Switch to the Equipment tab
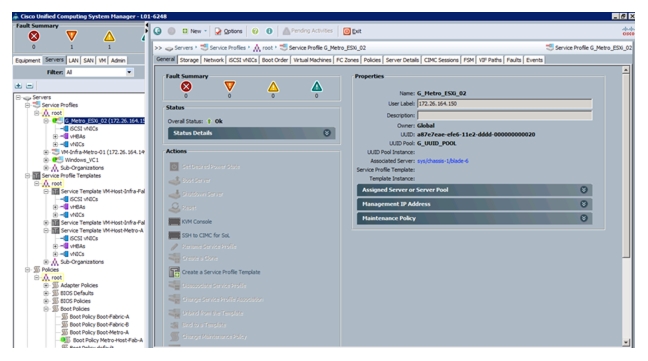Screen dimensions: 648x361 point(27,60)
